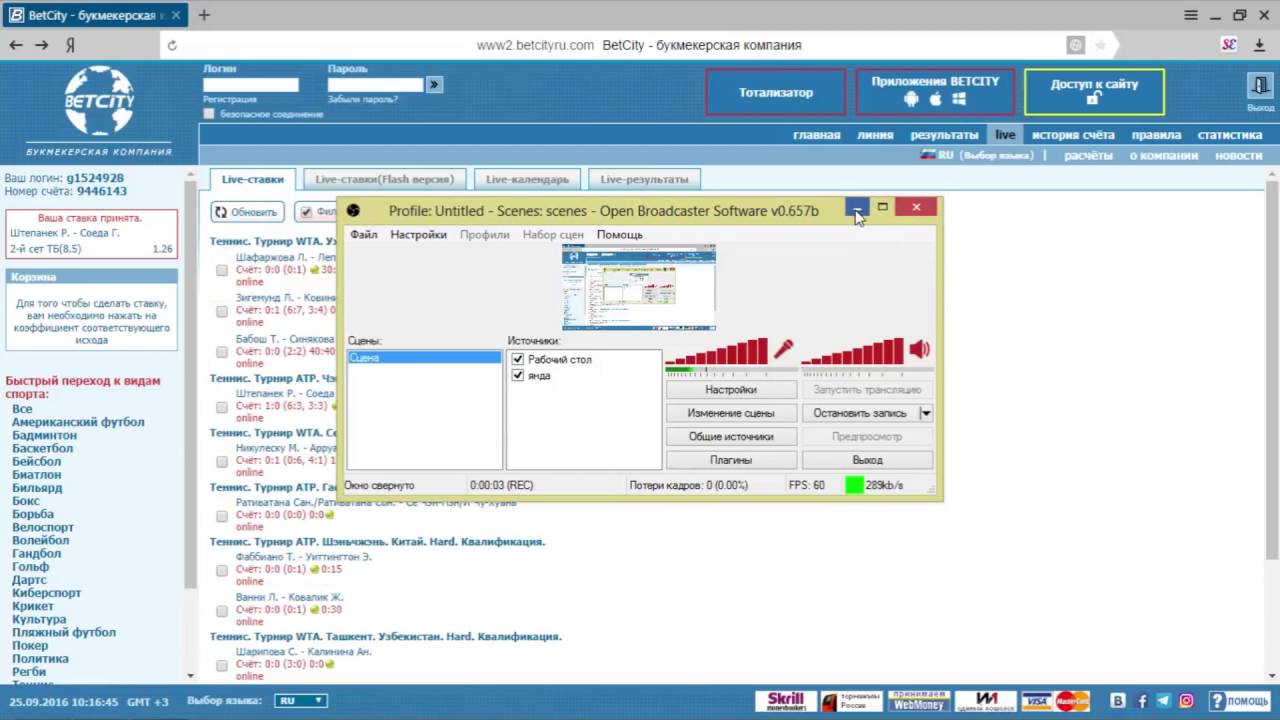1280x720 pixels.
Task: Open the Файл menu in OBS
Action: (x=364, y=235)
